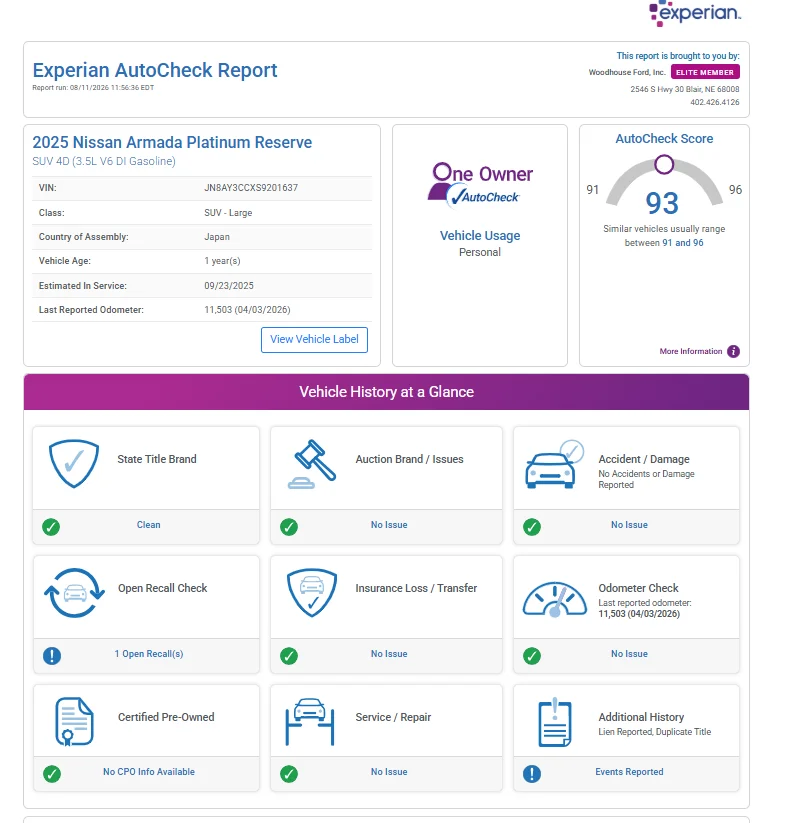Click the Clean title status link

pyautogui.click(x=148, y=524)
